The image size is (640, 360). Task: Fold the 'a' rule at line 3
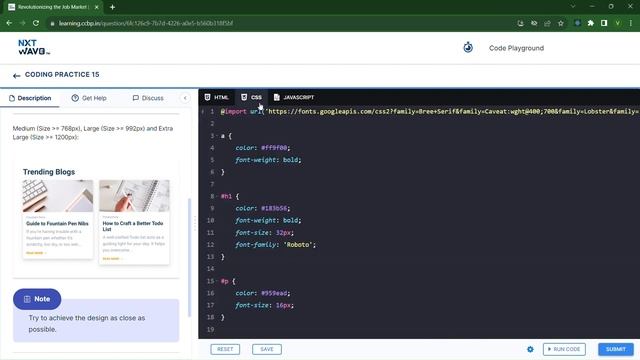[x=217, y=136]
